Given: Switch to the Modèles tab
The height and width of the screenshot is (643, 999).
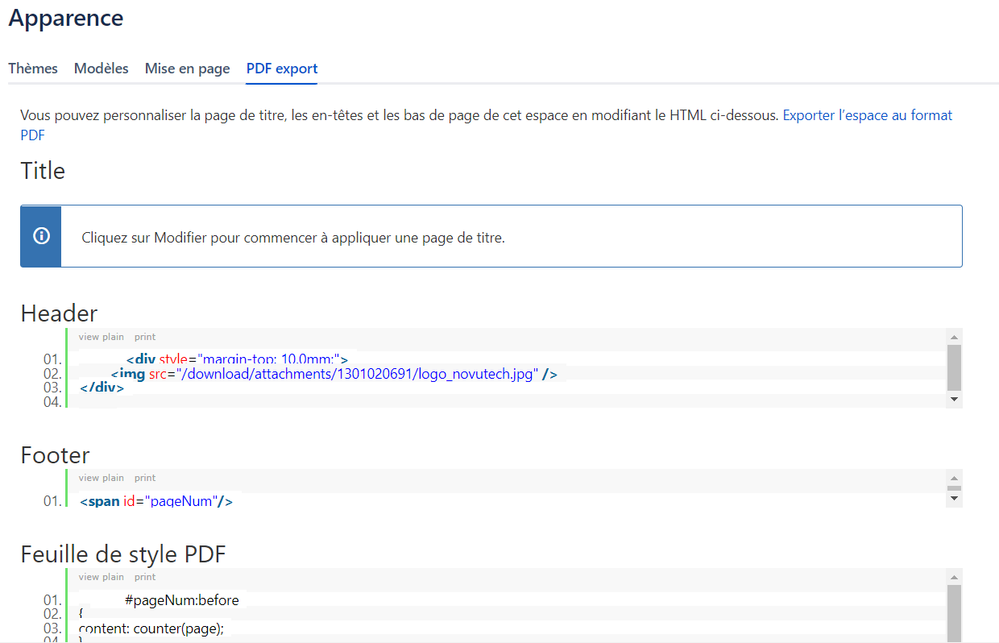Looking at the screenshot, I should 101,68.
